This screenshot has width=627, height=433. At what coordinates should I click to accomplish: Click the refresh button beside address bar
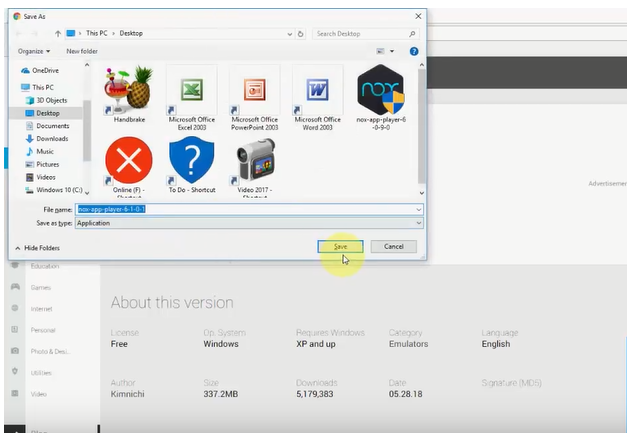coord(300,34)
